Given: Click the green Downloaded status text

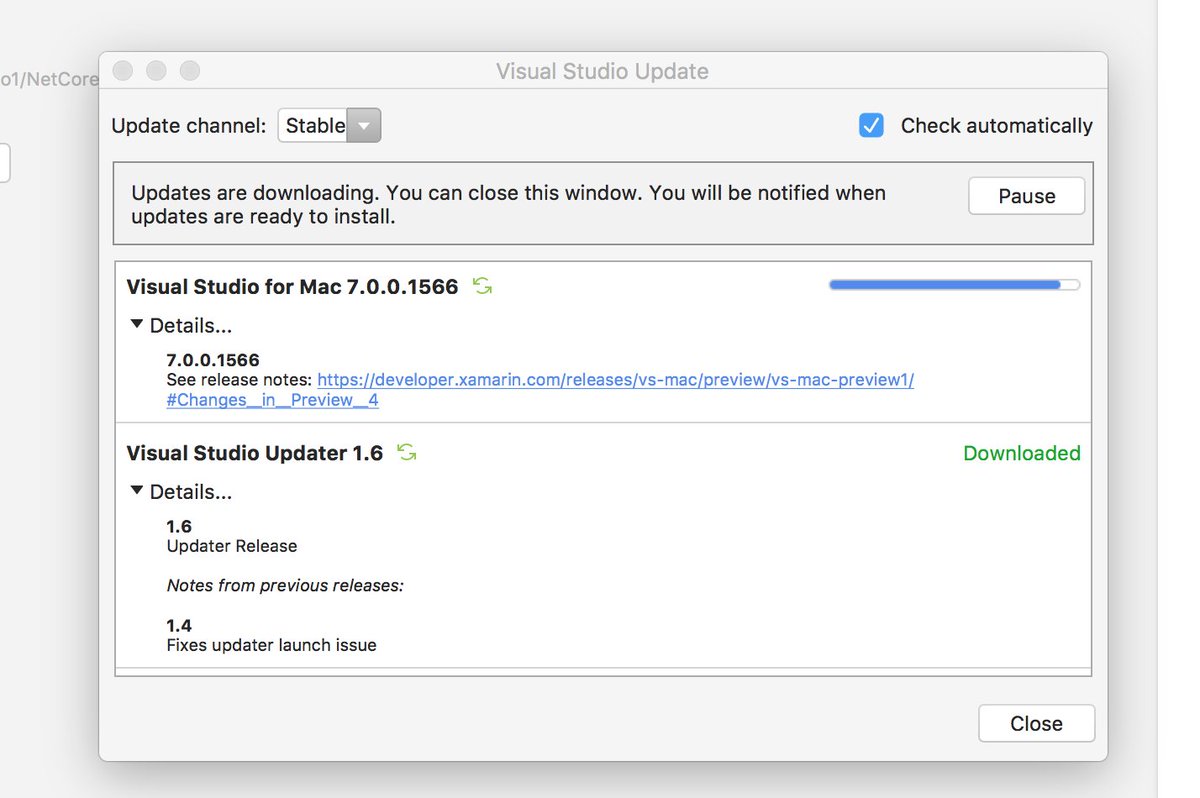Looking at the screenshot, I should 1022,453.
